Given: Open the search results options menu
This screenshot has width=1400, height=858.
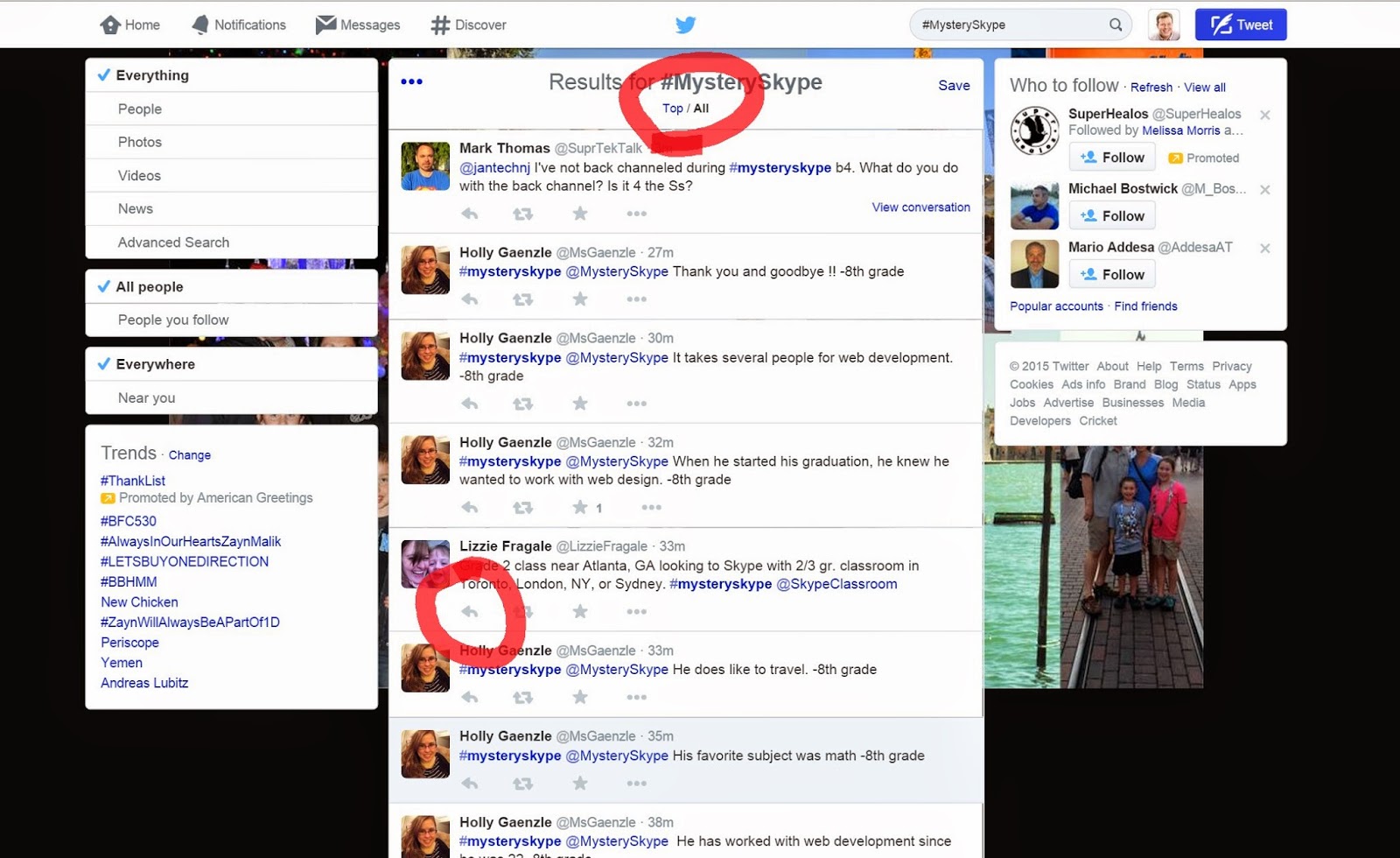Looking at the screenshot, I should click(411, 81).
